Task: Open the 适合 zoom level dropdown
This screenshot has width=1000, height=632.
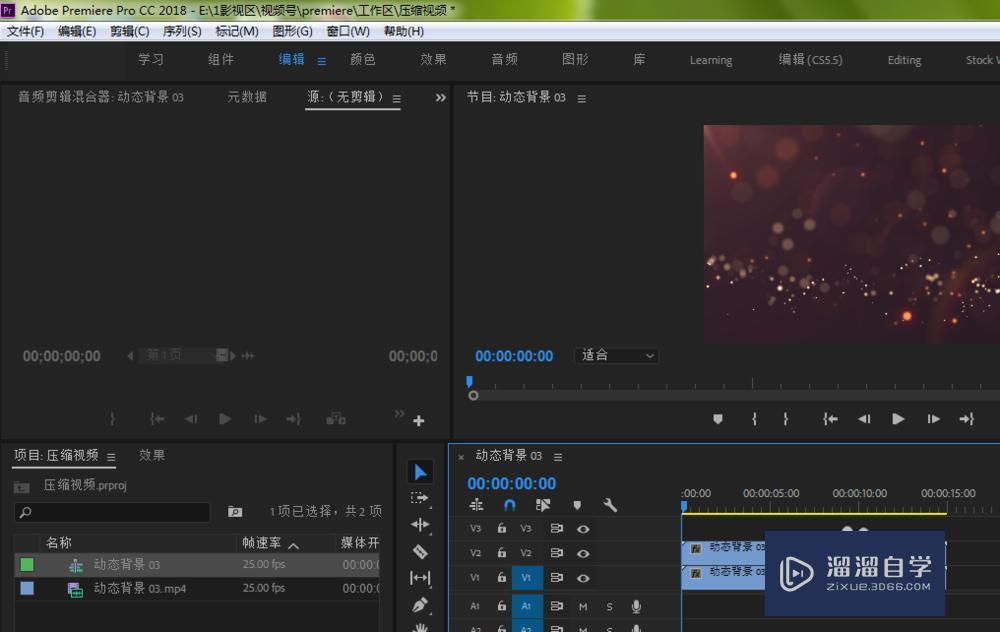Action: point(617,355)
